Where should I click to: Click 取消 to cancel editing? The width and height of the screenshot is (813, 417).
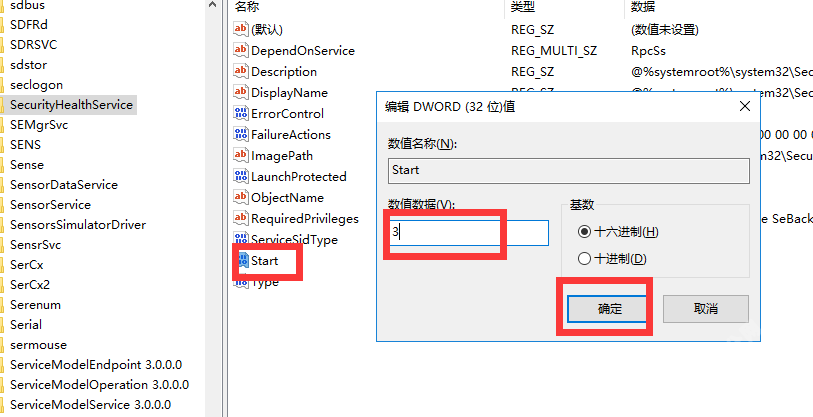click(x=705, y=309)
